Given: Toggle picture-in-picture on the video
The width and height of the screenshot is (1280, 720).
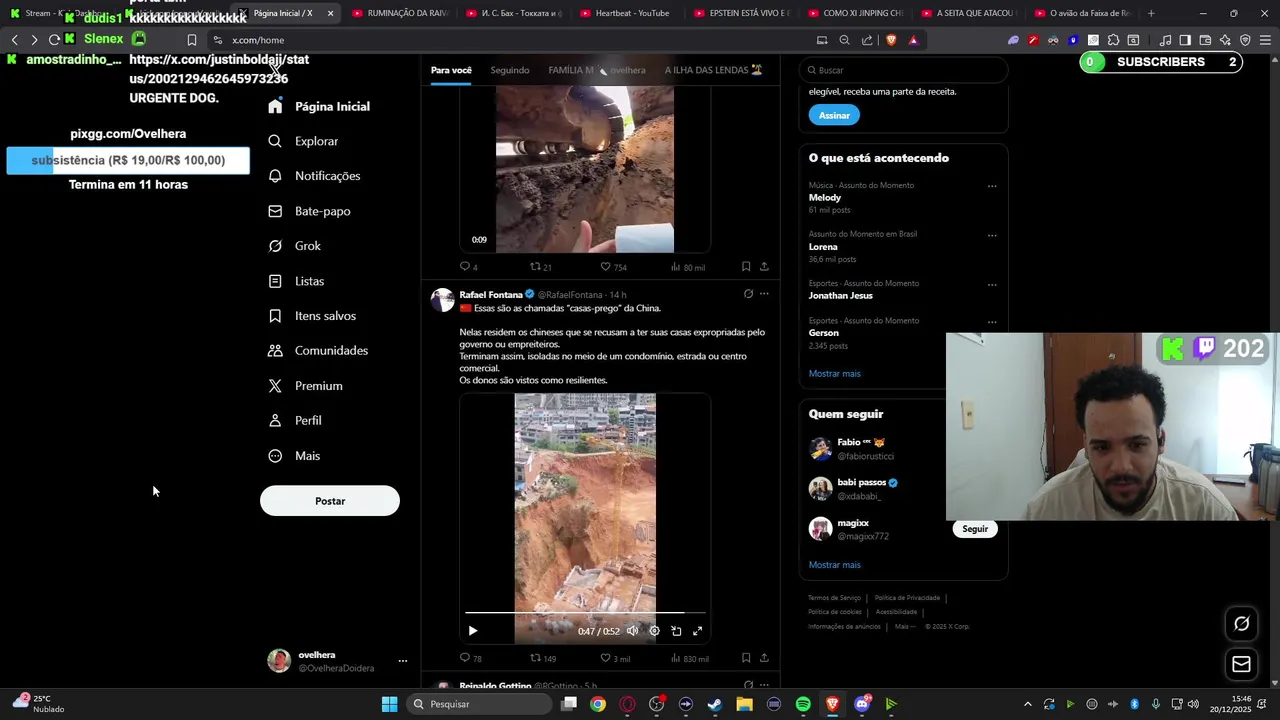Looking at the screenshot, I should (x=676, y=631).
